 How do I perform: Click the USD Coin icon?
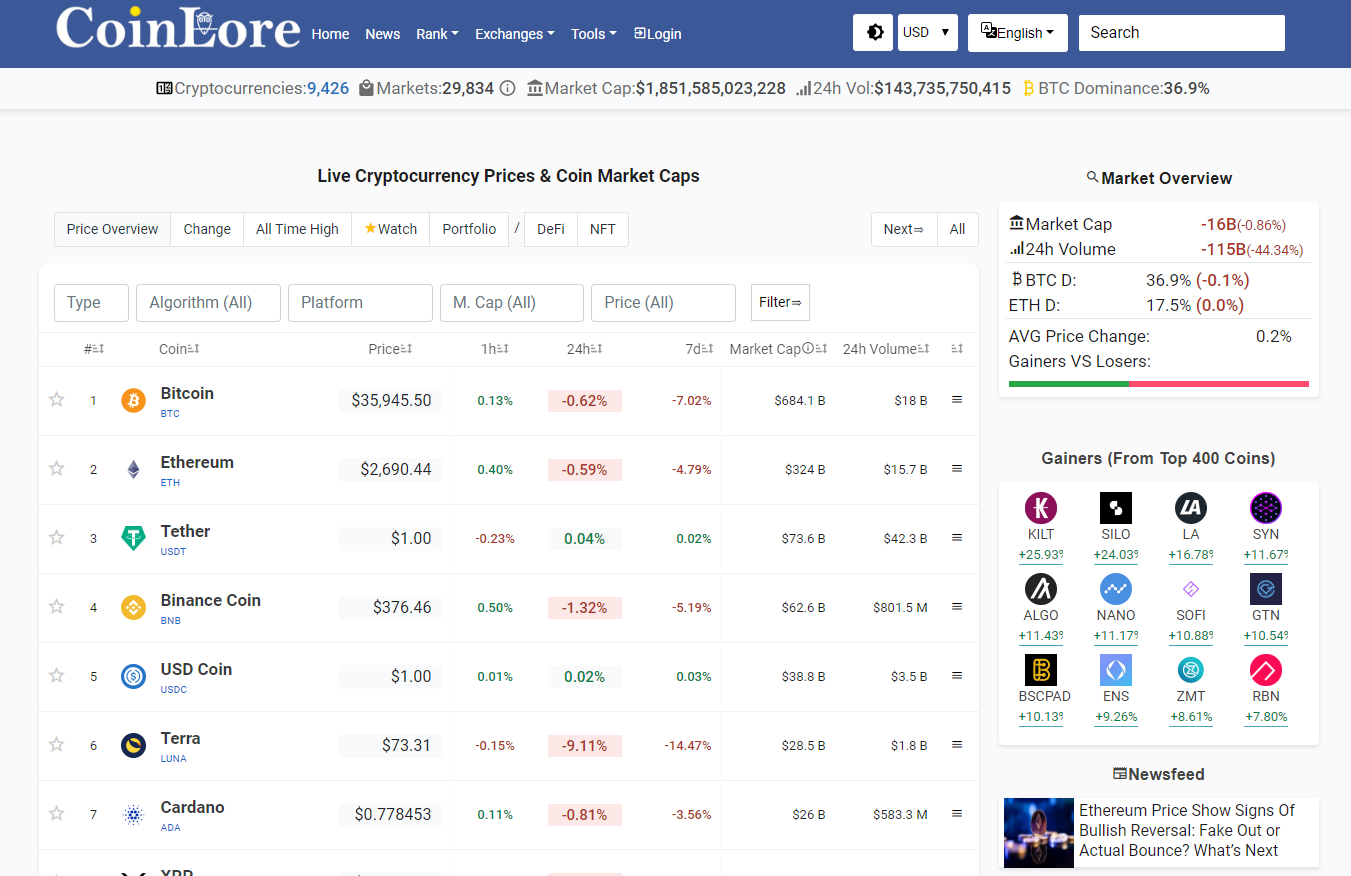133,677
